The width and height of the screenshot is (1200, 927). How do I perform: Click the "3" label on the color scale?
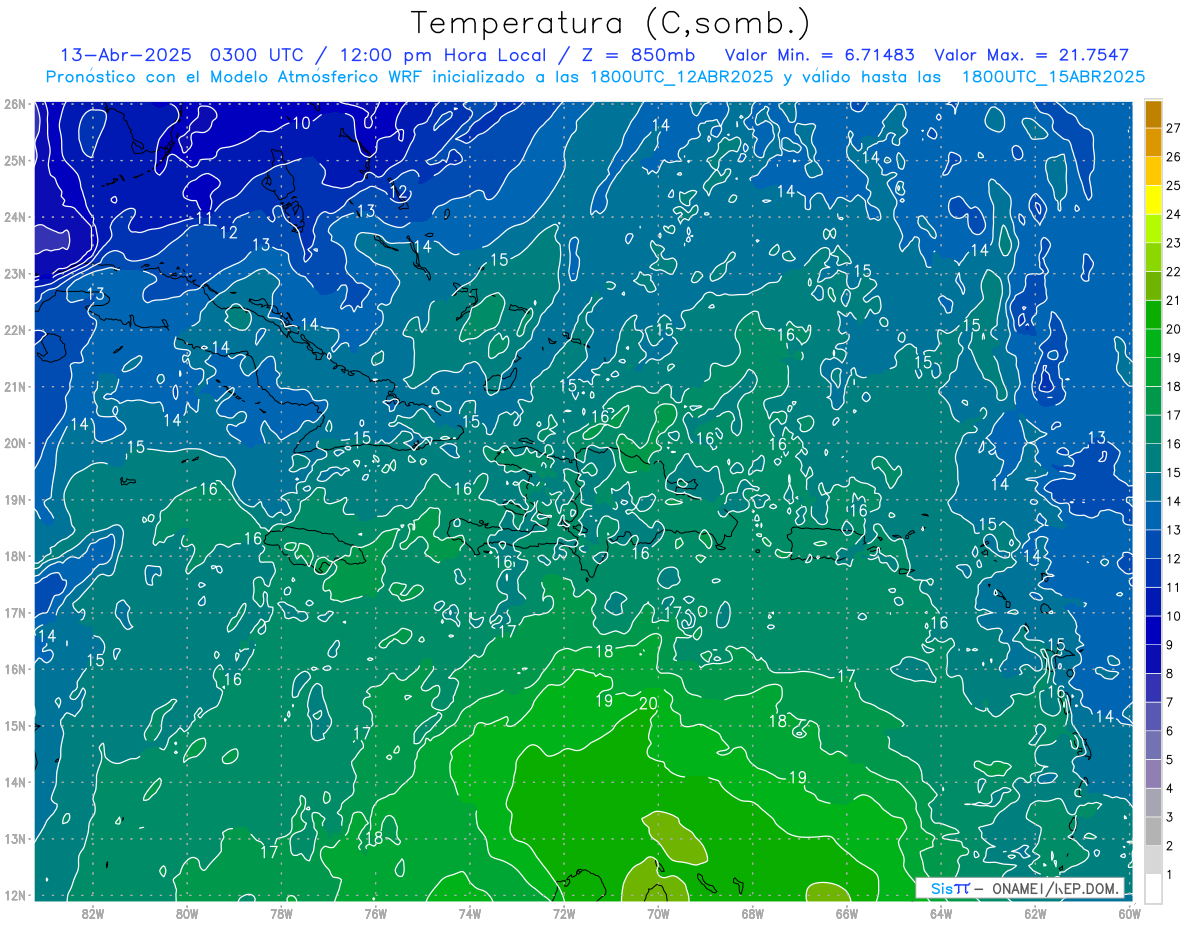click(1170, 817)
